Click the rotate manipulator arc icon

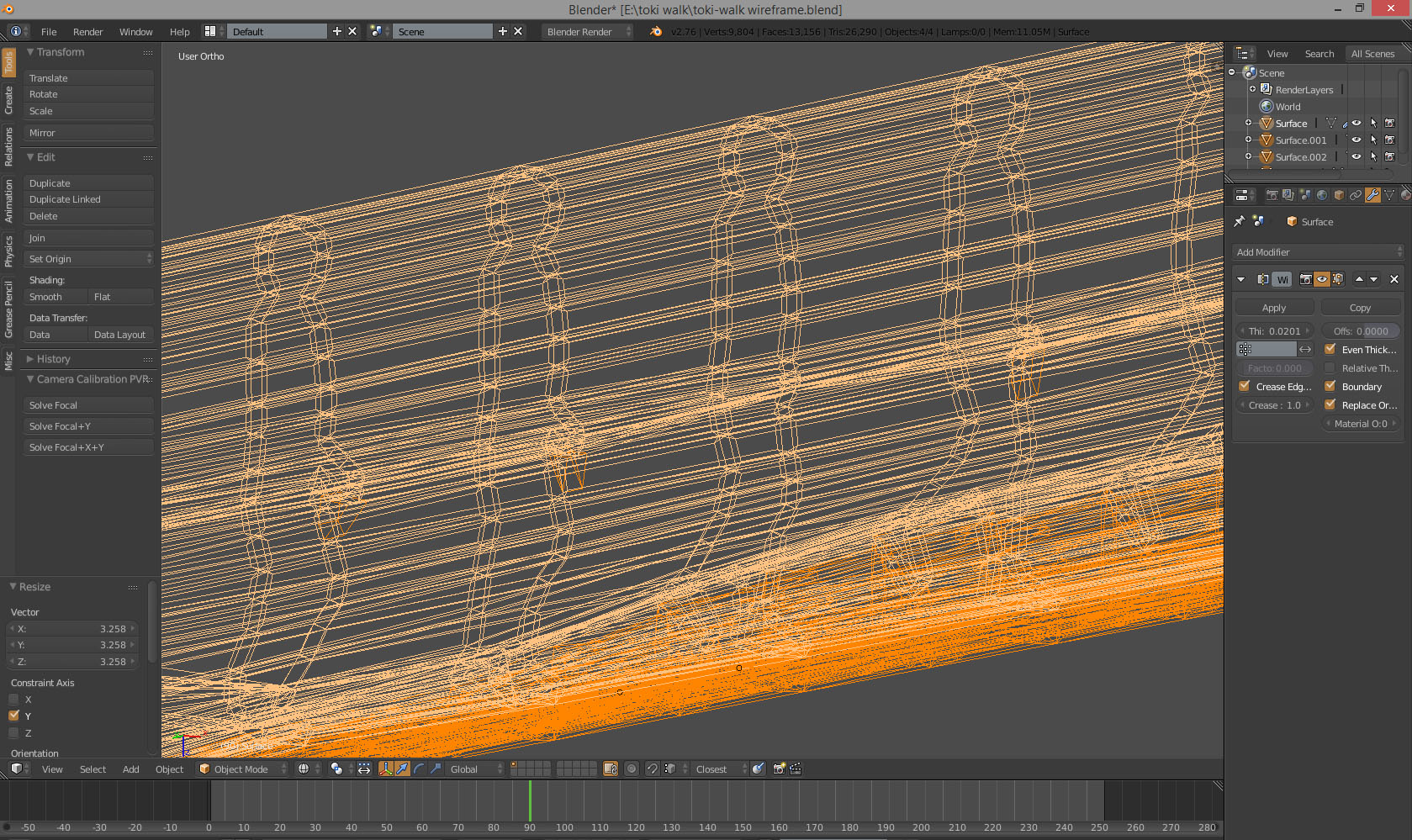419,769
